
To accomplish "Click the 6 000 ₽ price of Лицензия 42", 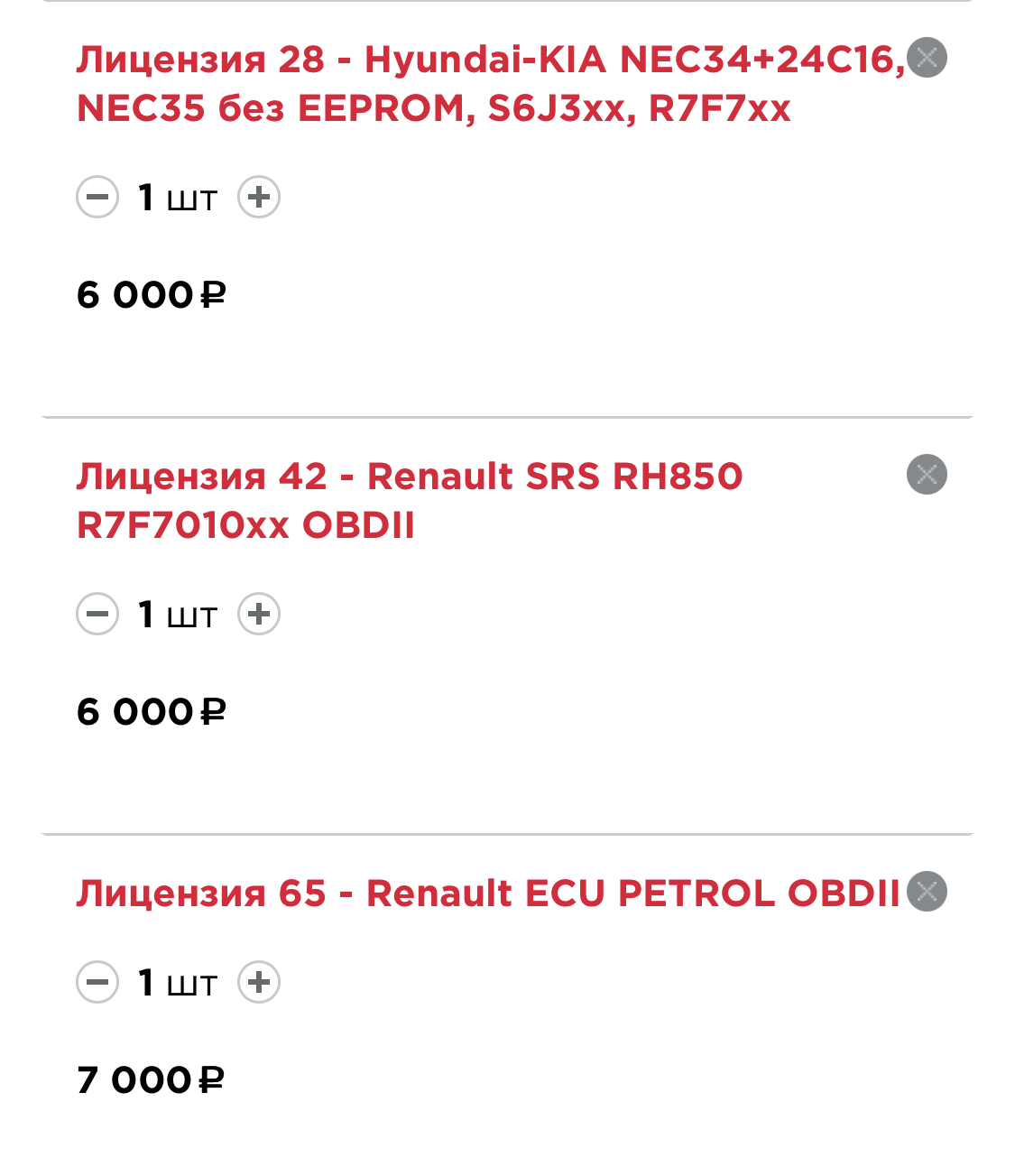I will tap(151, 712).
